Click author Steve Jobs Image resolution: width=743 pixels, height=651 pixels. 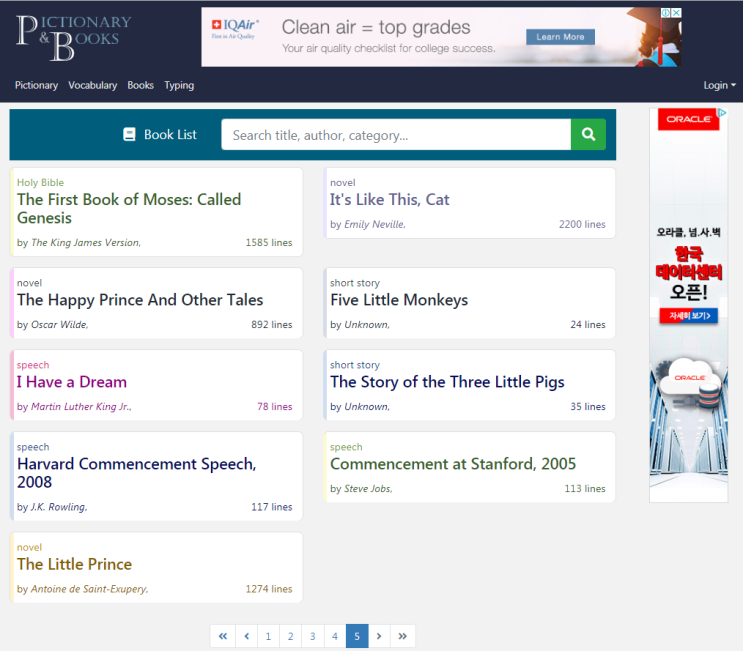pos(368,488)
